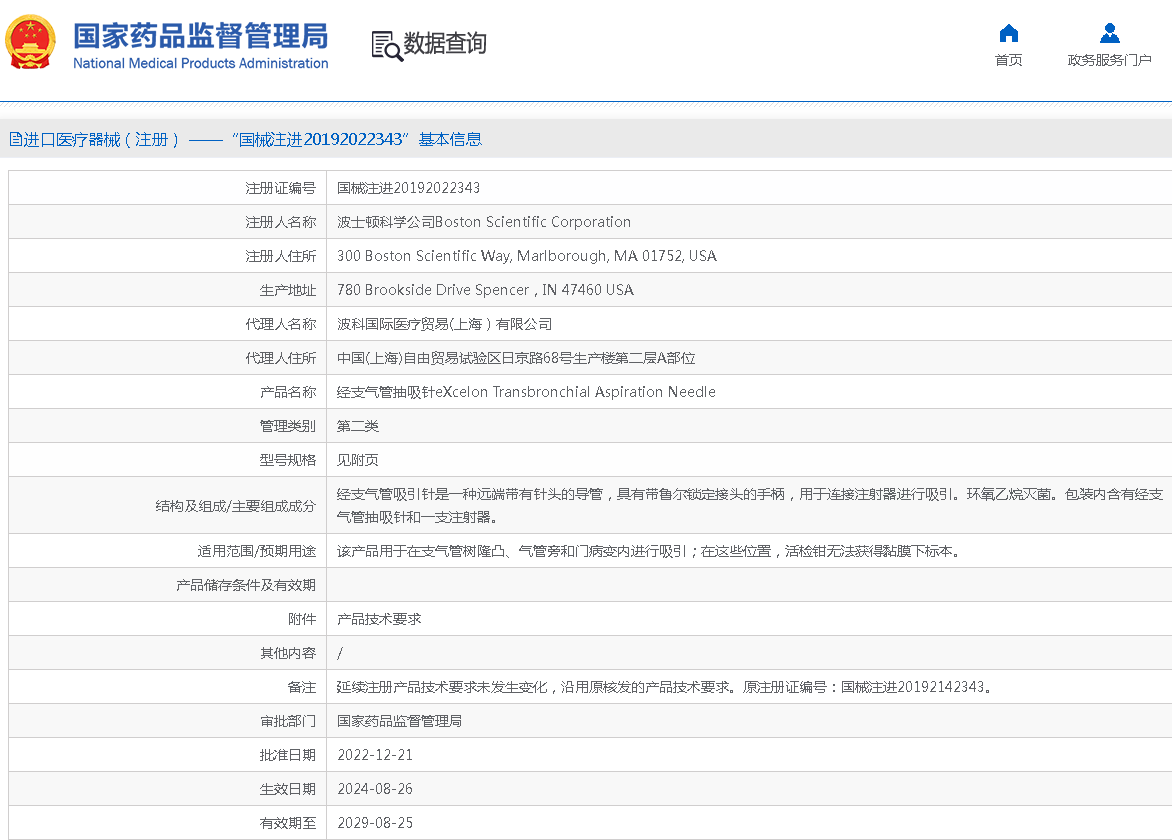The height and width of the screenshot is (840, 1172).
Task: Click the 型号规格 row label
Action: (x=288, y=460)
